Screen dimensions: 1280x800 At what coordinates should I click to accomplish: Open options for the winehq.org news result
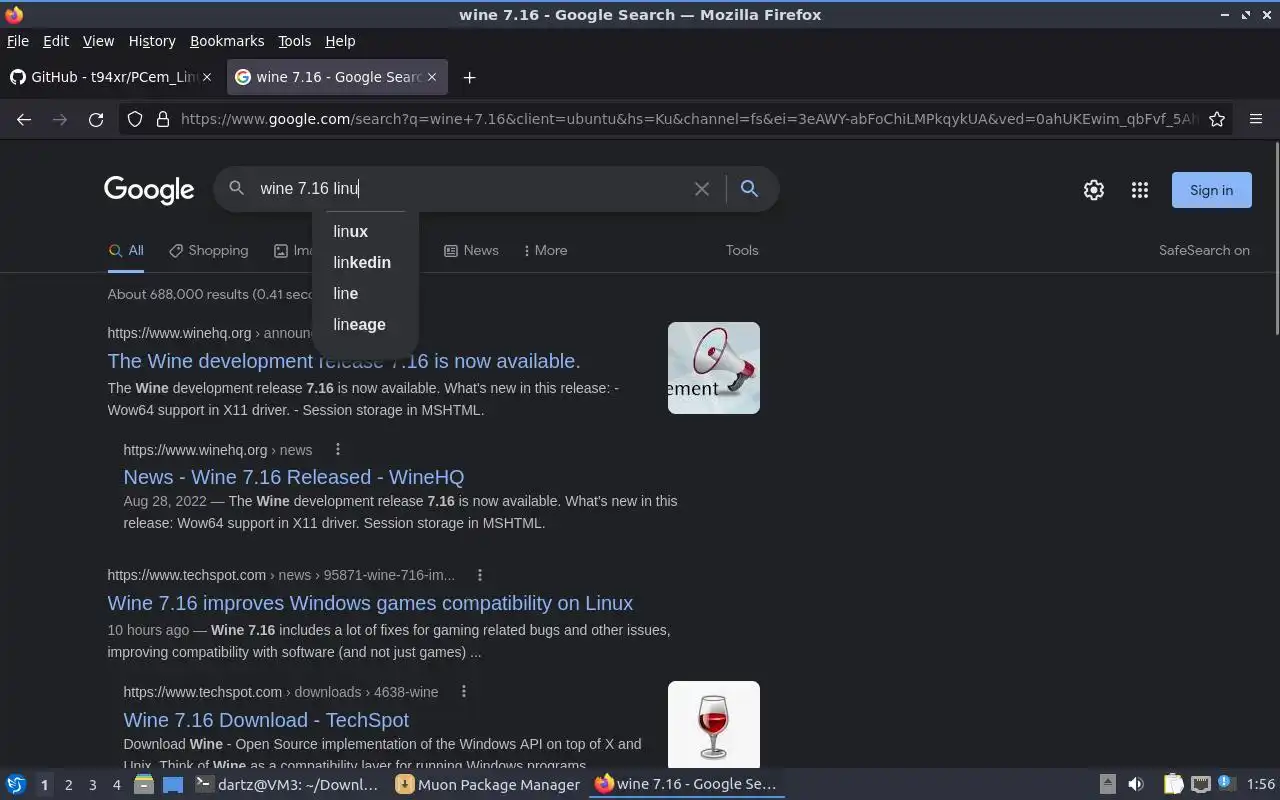click(x=338, y=449)
